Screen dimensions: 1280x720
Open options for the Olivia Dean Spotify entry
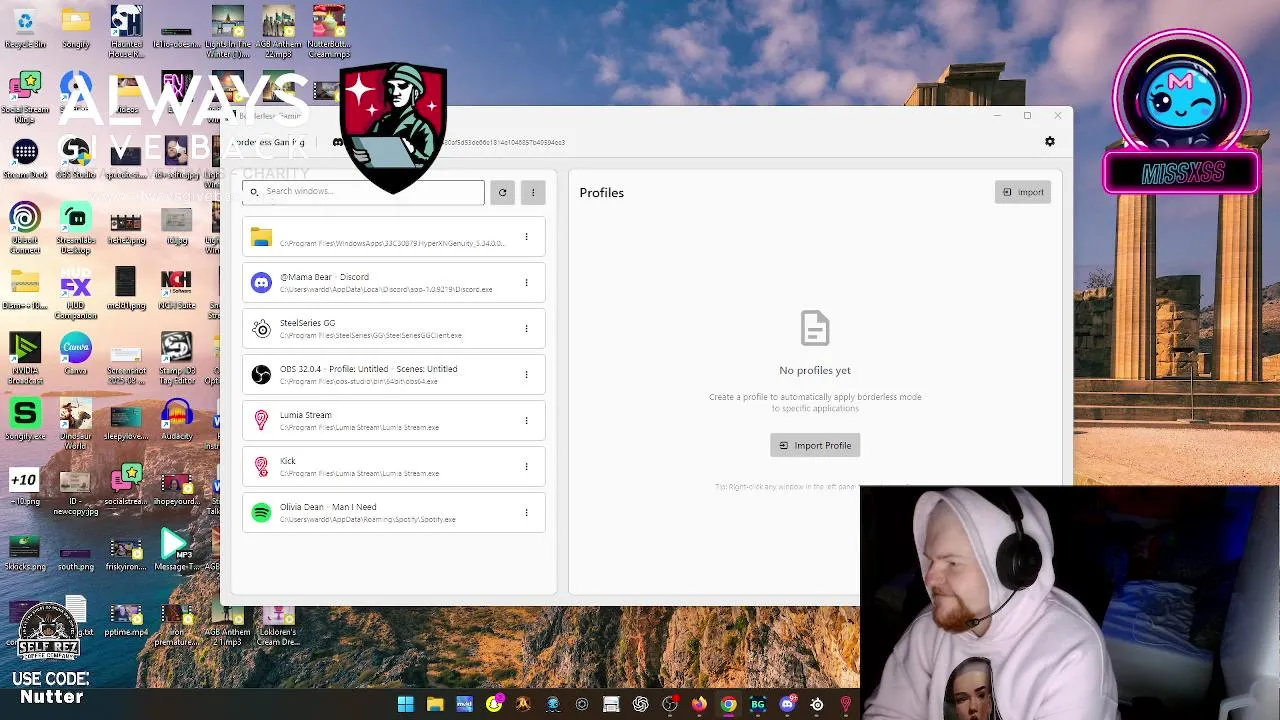point(526,513)
